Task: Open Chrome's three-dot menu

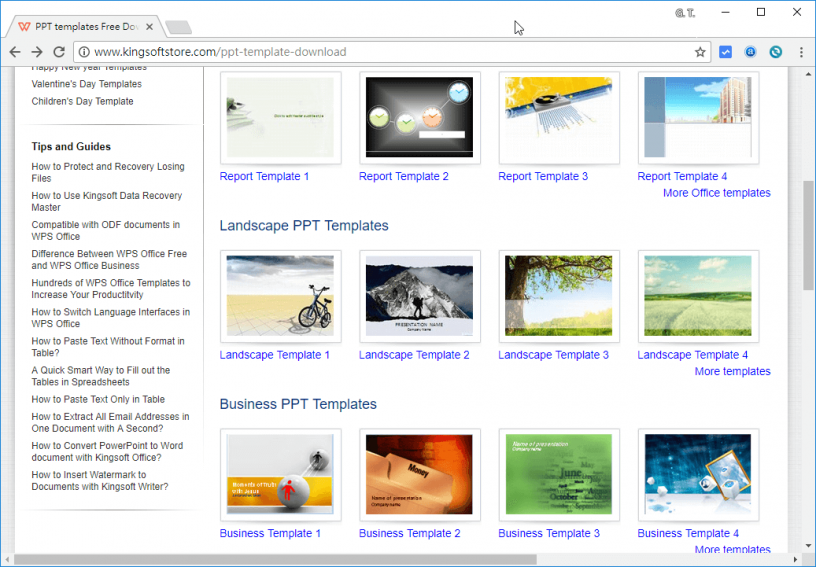Action: pyautogui.click(x=801, y=52)
